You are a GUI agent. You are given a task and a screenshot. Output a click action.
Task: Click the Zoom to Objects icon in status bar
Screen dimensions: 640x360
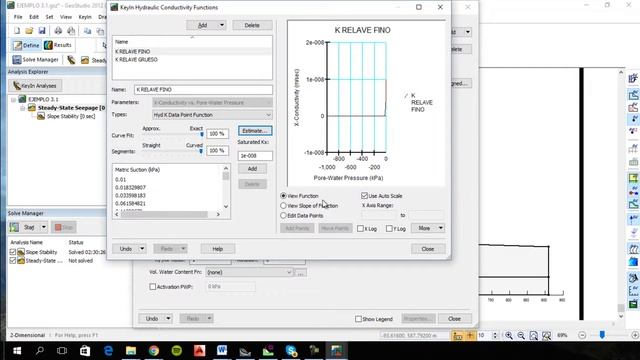click(546, 335)
